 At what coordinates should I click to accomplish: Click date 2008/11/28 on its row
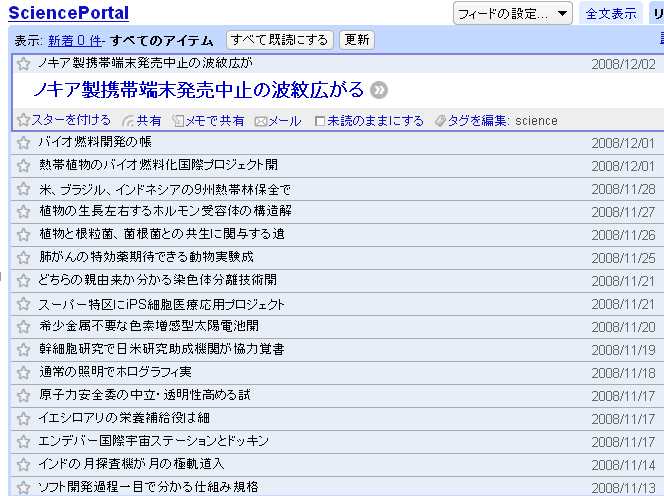[x=623, y=189]
